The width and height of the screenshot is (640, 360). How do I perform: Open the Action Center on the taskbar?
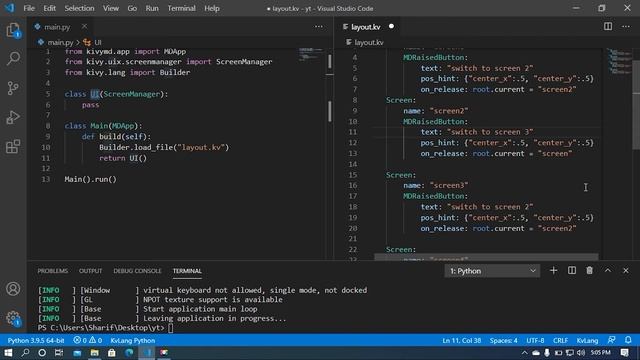[x=625, y=353]
